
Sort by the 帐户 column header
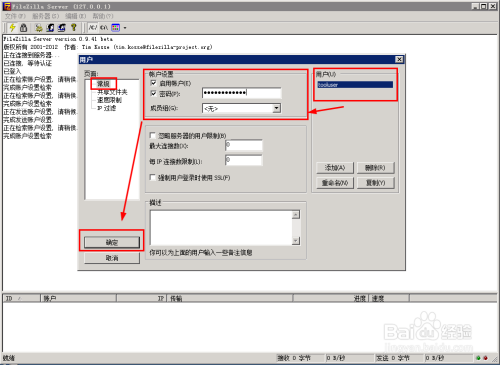pyautogui.click(x=79, y=298)
